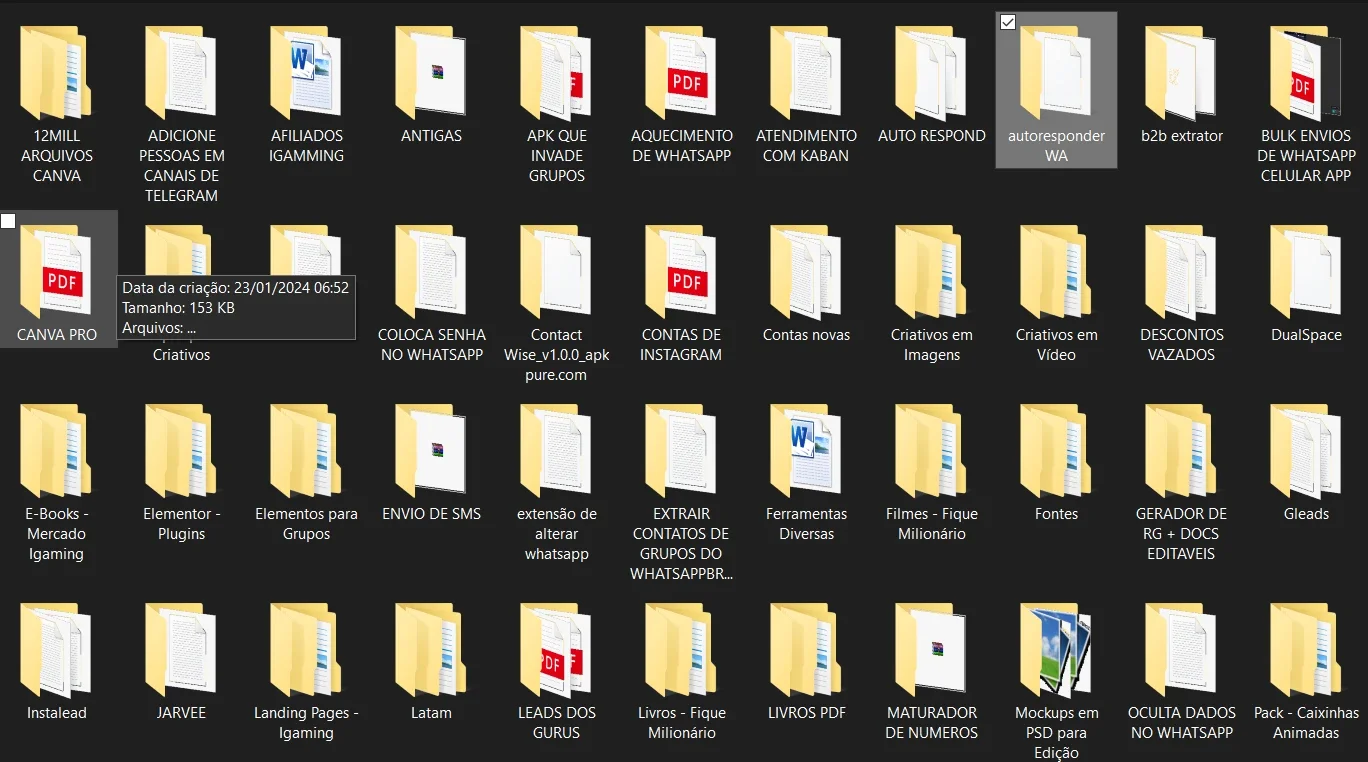Image resolution: width=1368 pixels, height=762 pixels.
Task: Select the Criativos em Imagens folder icon
Action: 931,272
